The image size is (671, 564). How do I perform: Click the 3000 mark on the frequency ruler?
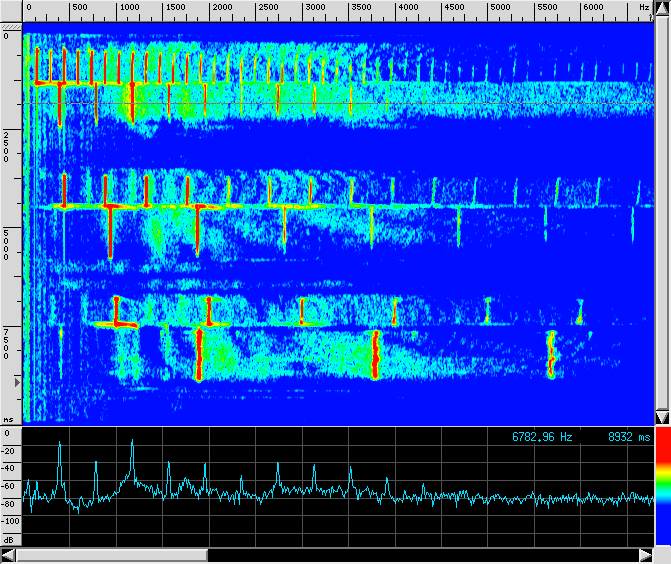pyautogui.click(x=314, y=8)
